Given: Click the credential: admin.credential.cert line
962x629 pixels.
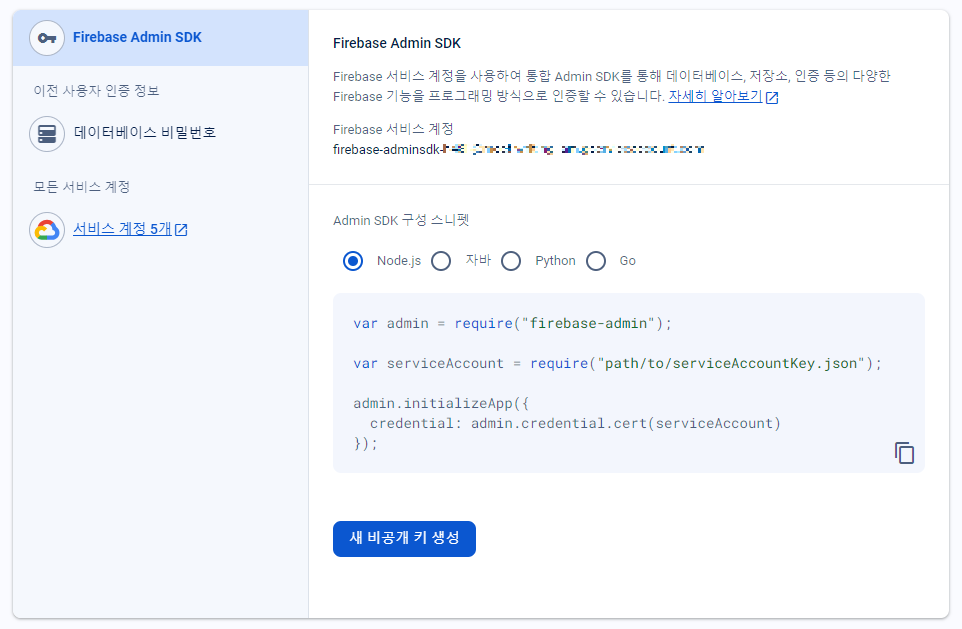Looking at the screenshot, I should 575,423.
